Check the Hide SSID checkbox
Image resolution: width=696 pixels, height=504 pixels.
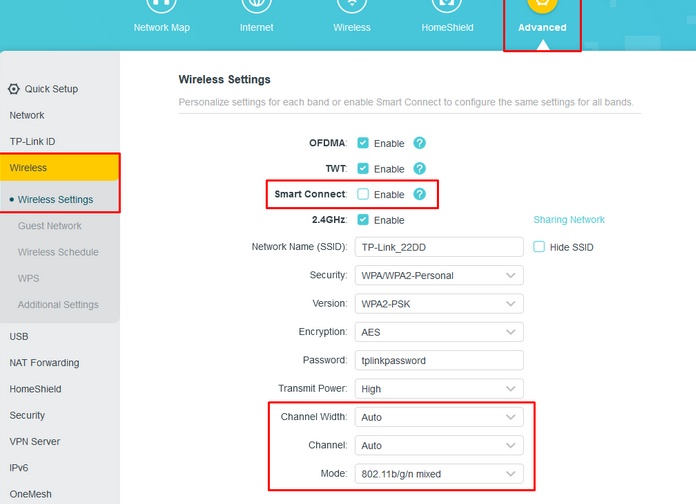coord(538,247)
